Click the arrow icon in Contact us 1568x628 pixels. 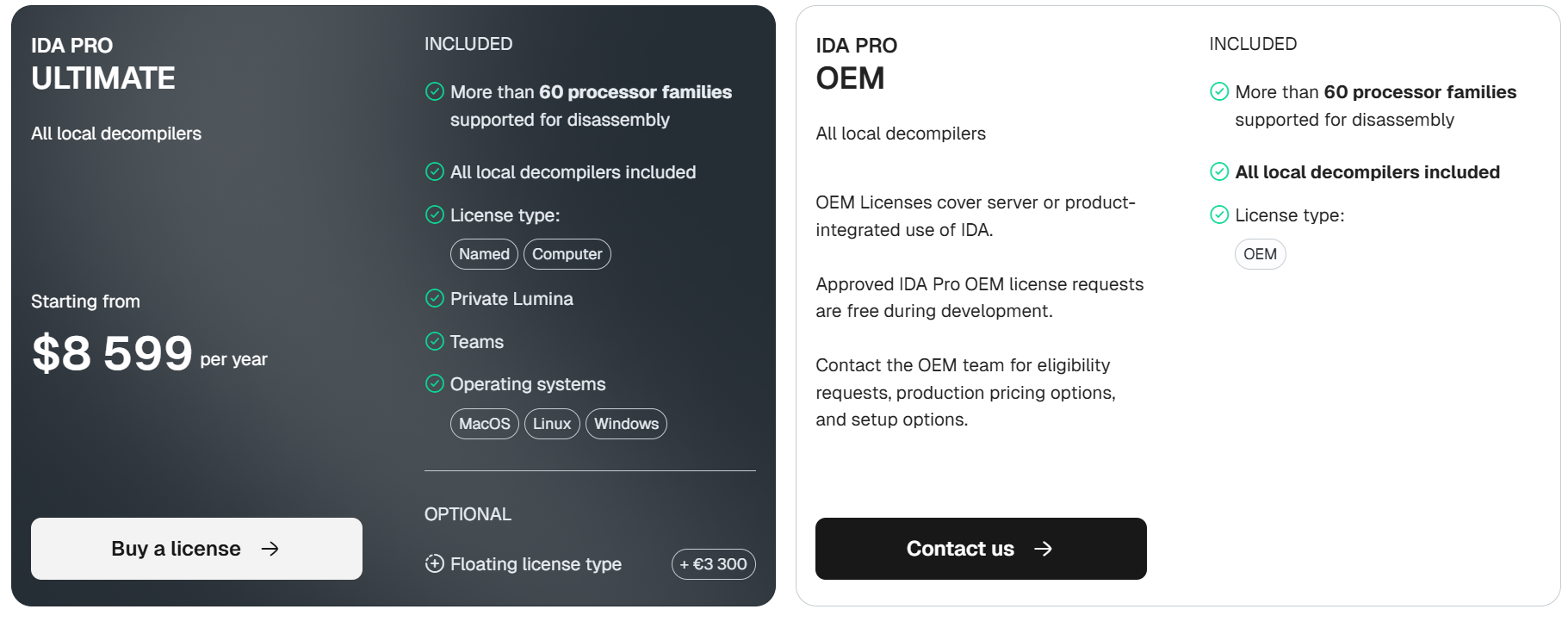pos(1043,549)
